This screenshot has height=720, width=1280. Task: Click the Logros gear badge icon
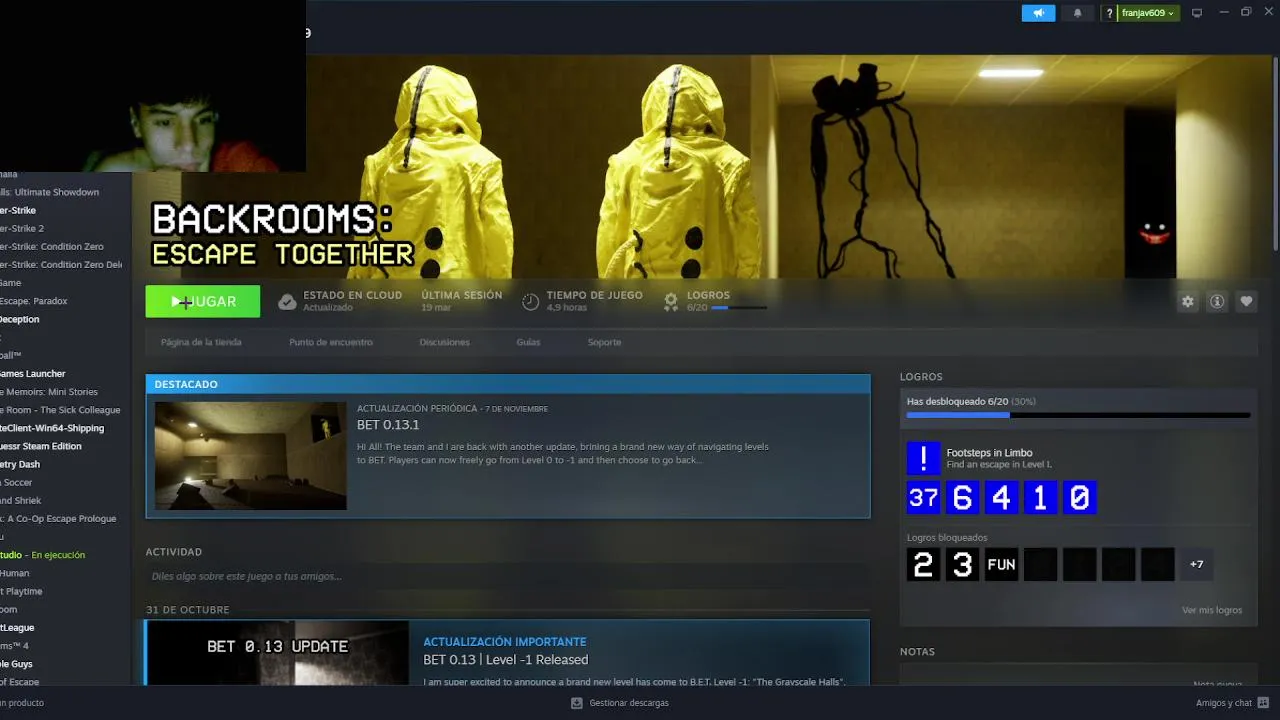tap(671, 301)
